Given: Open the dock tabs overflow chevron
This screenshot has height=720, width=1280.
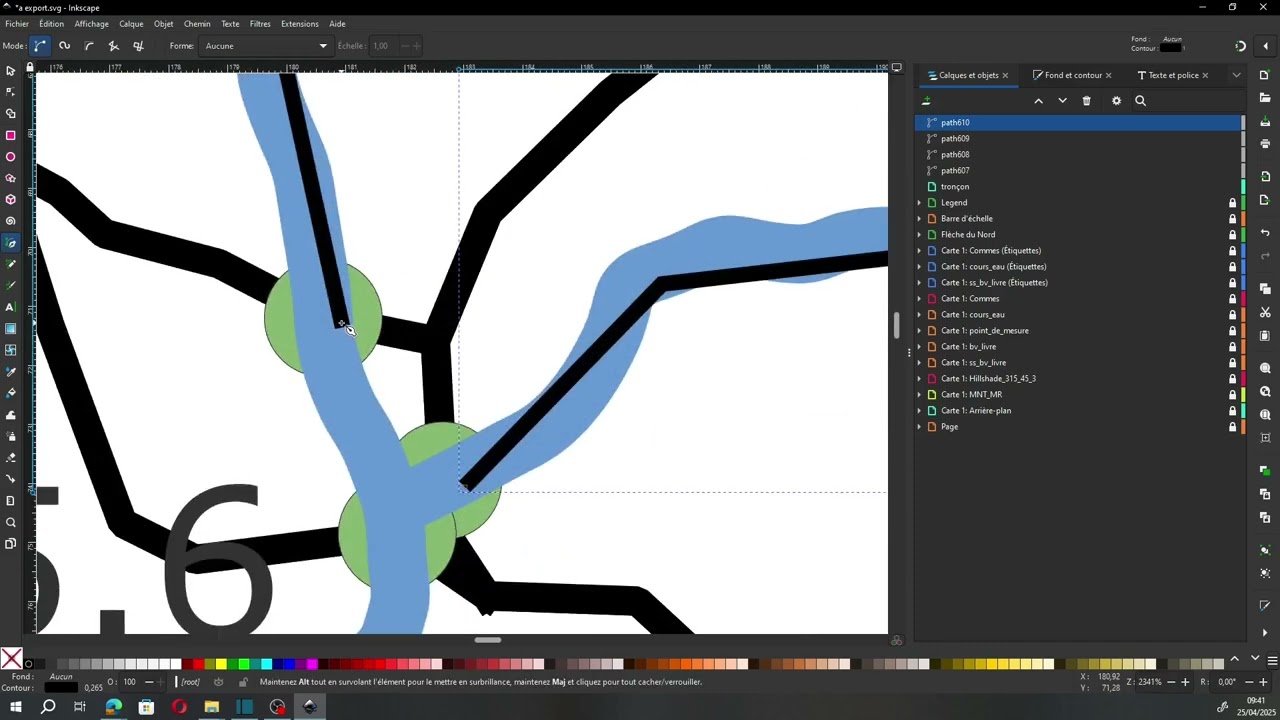Looking at the screenshot, I should pyautogui.click(x=1236, y=75).
